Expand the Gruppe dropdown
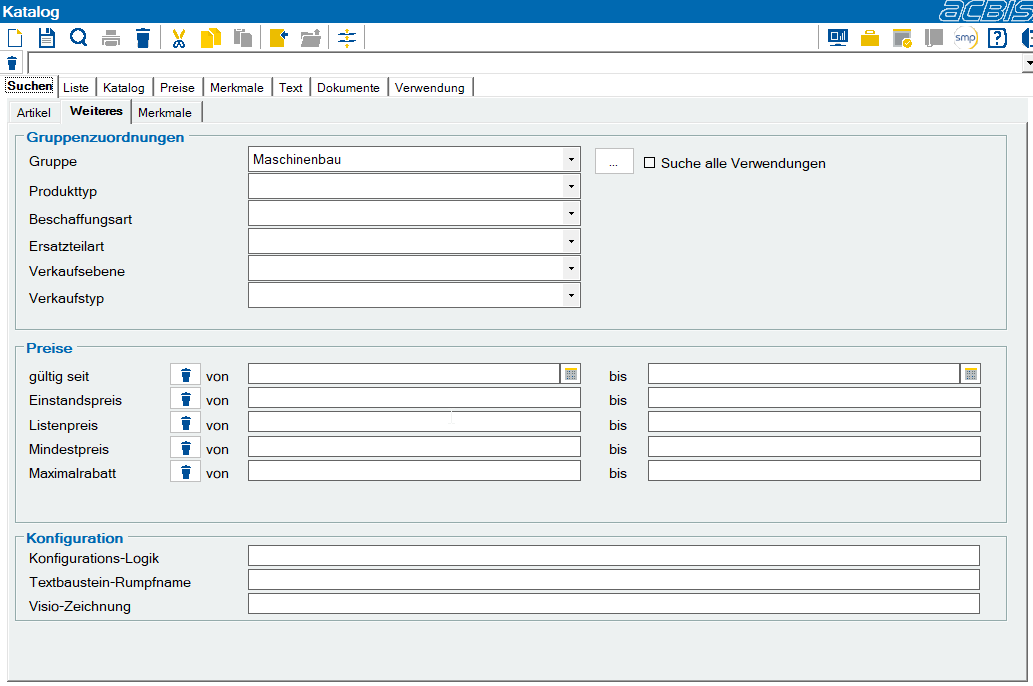The width and height of the screenshot is (1033, 686). tap(571, 159)
